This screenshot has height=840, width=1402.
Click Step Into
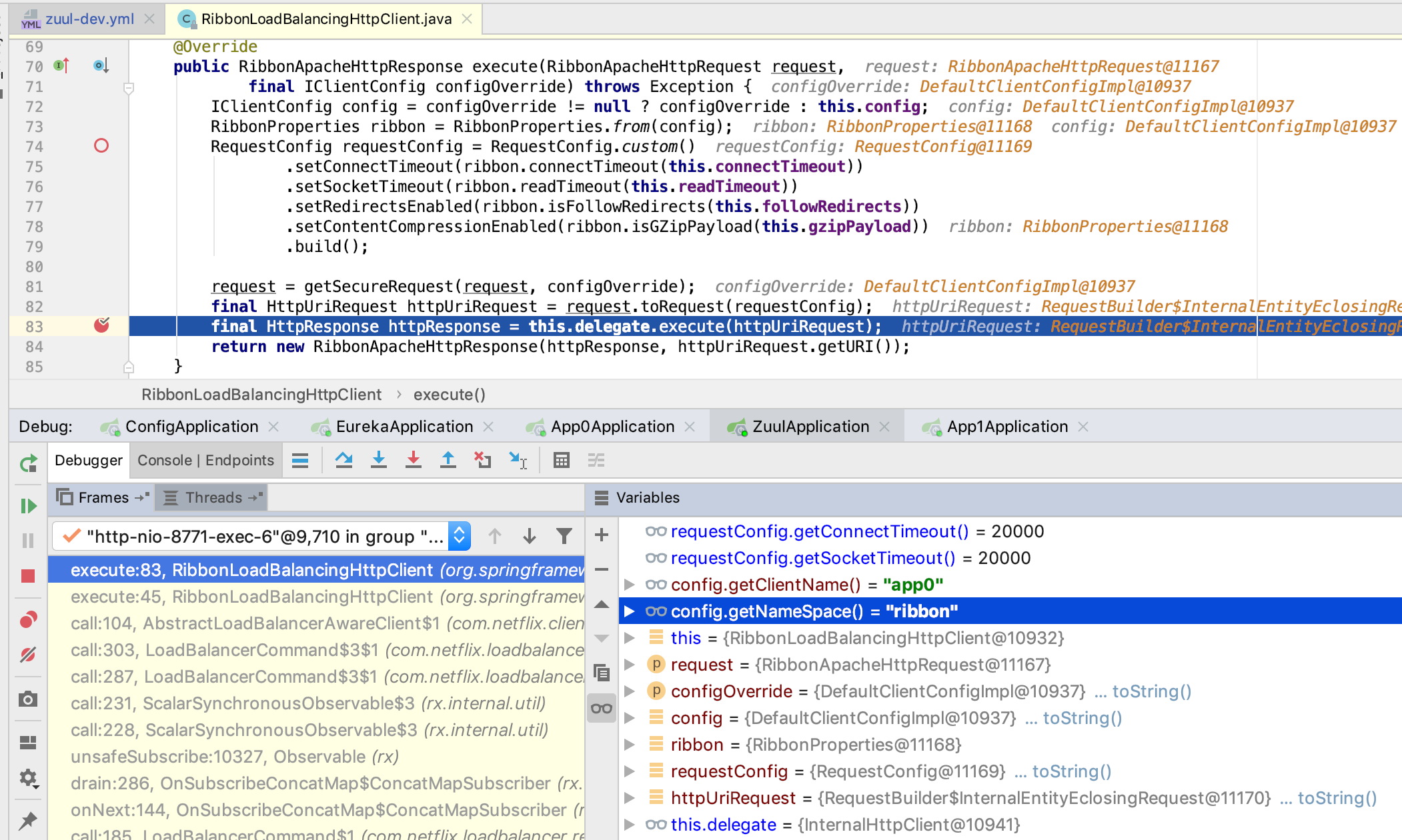[x=379, y=460]
